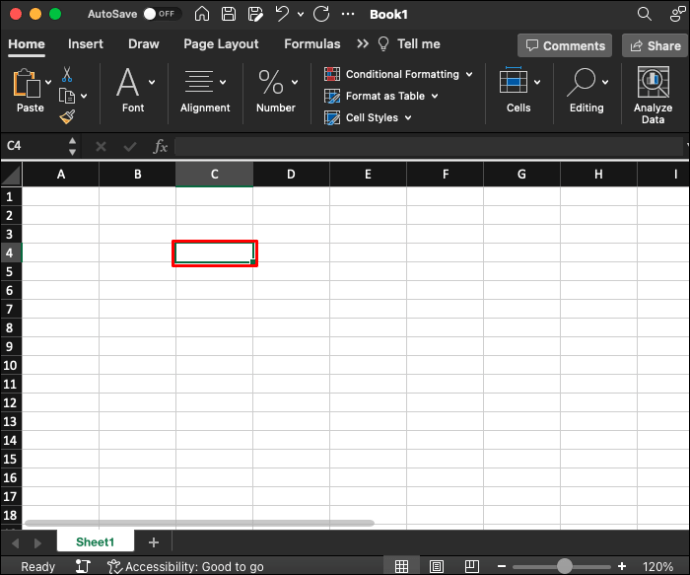
Task: Activate the Format Painter brush
Action: (x=67, y=117)
